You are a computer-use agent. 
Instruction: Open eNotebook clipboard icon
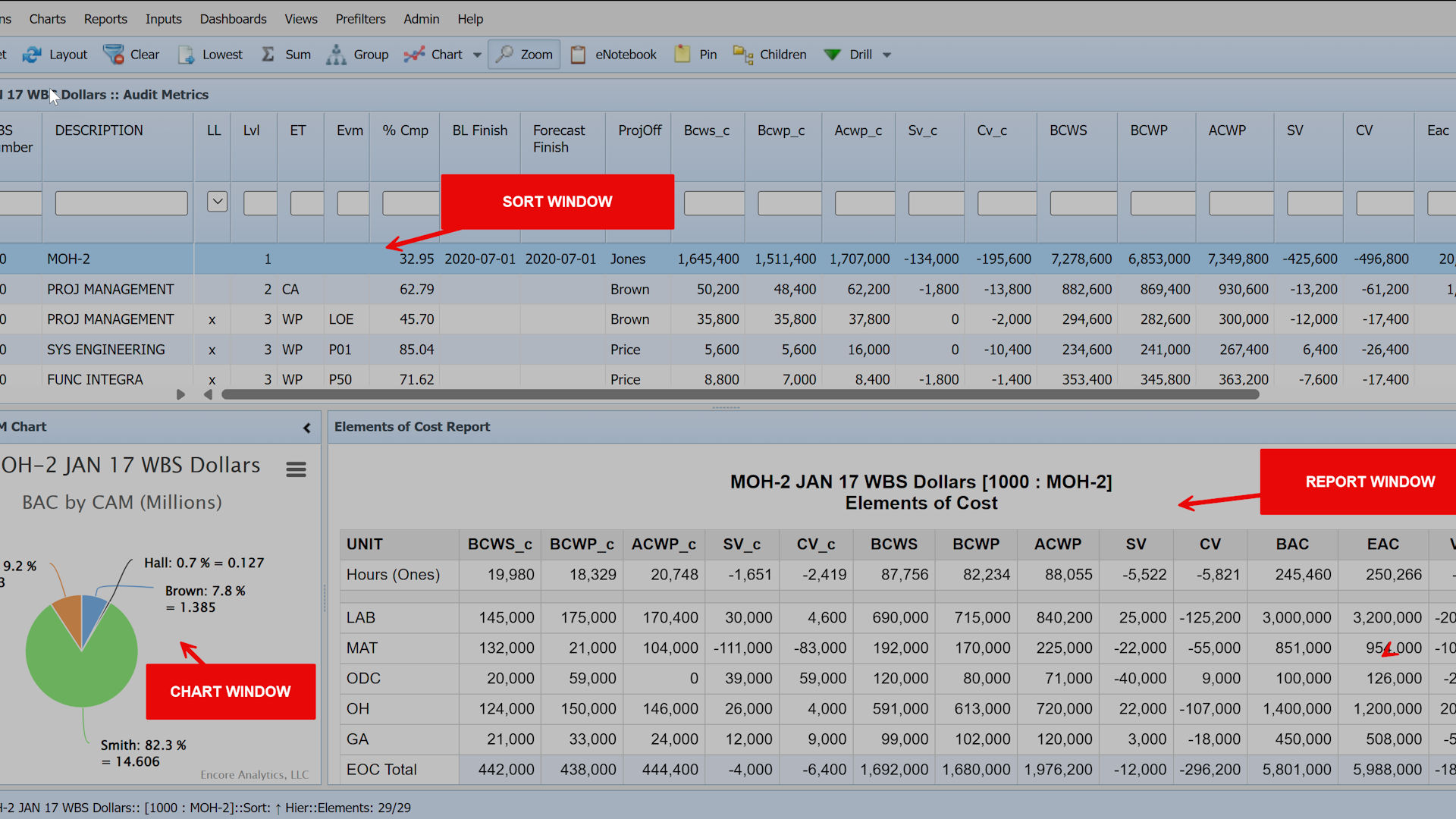[578, 55]
